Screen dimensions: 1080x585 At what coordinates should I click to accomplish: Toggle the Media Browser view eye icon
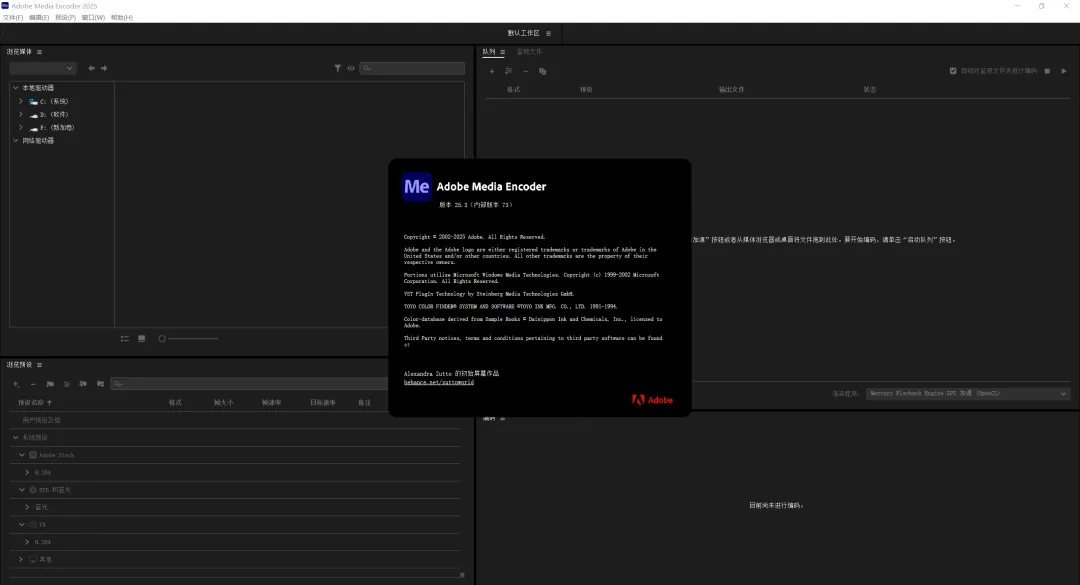point(351,68)
